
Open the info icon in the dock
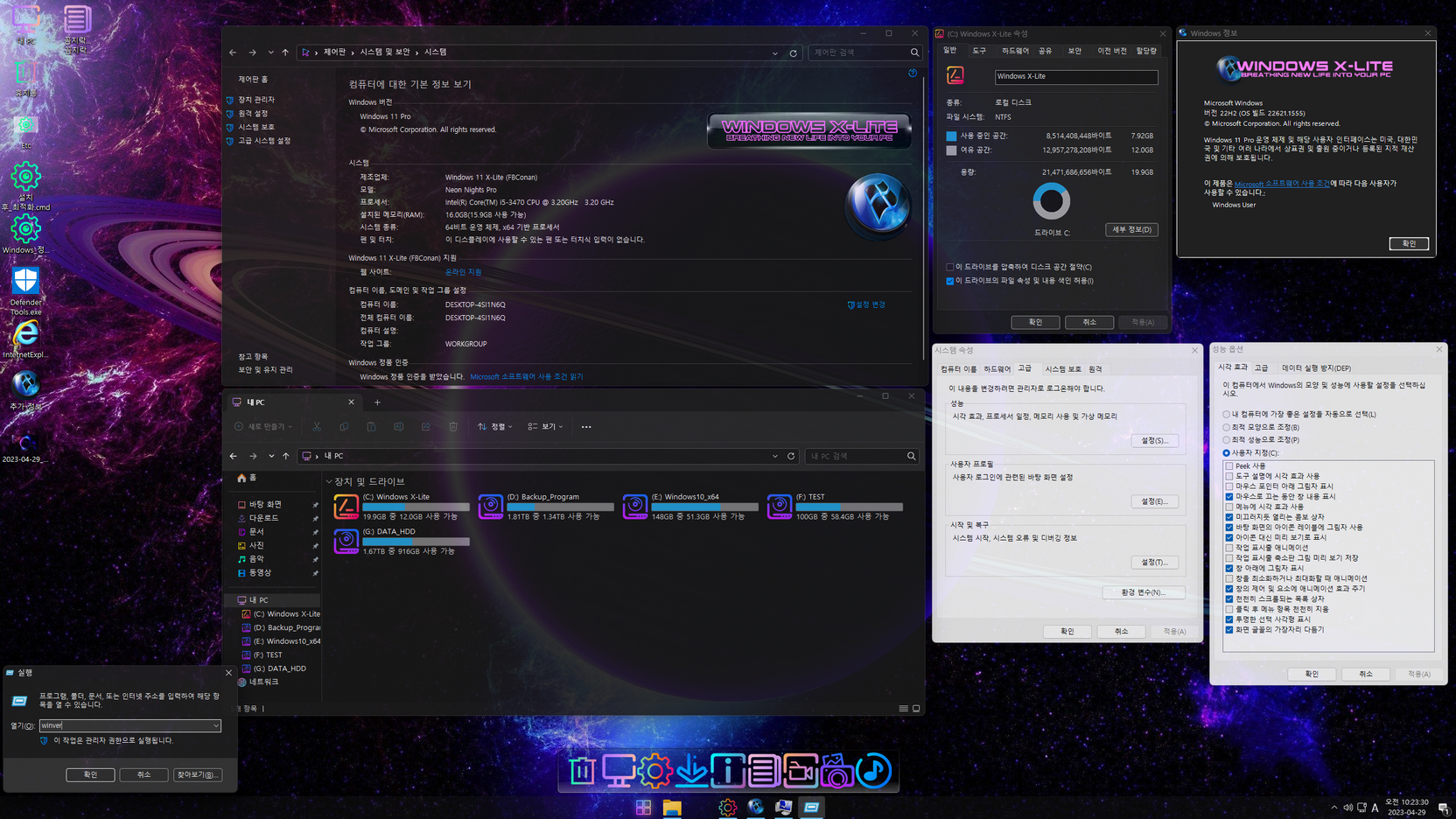pos(727,771)
